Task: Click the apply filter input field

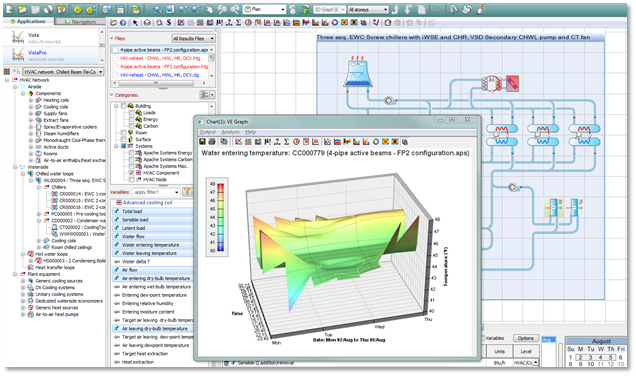Action: point(156,192)
